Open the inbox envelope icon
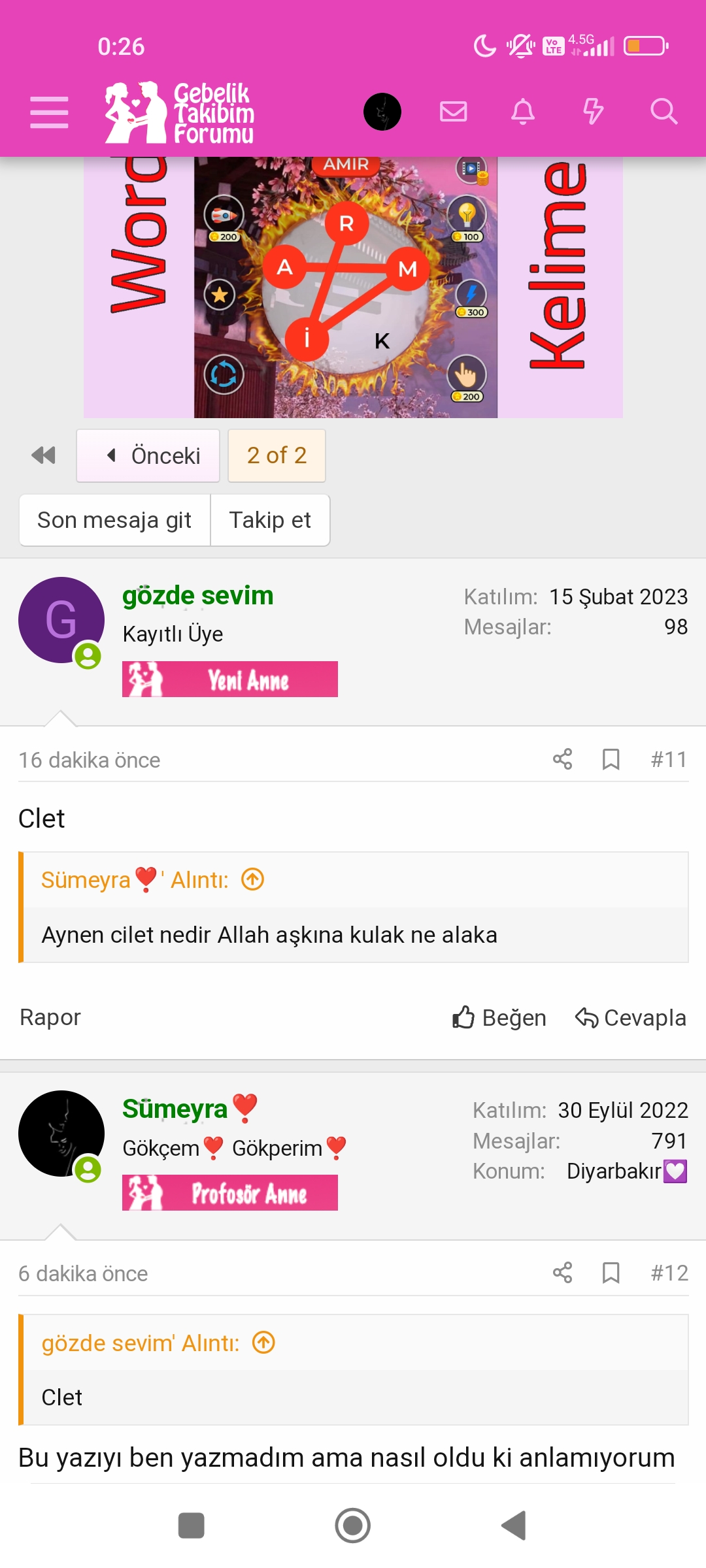 pyautogui.click(x=453, y=112)
